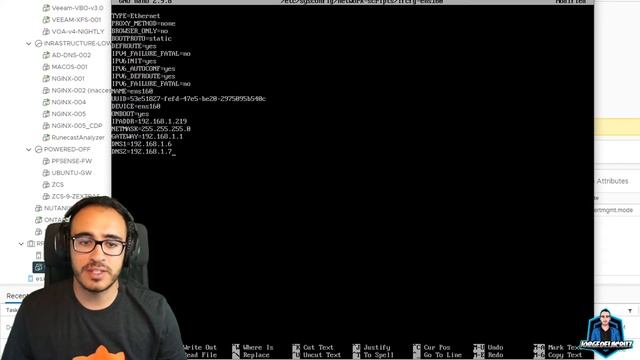Image resolution: width=640 pixels, height=360 pixels.
Task: Click the NGINX-005 VM icon
Action: (x=46, y=114)
